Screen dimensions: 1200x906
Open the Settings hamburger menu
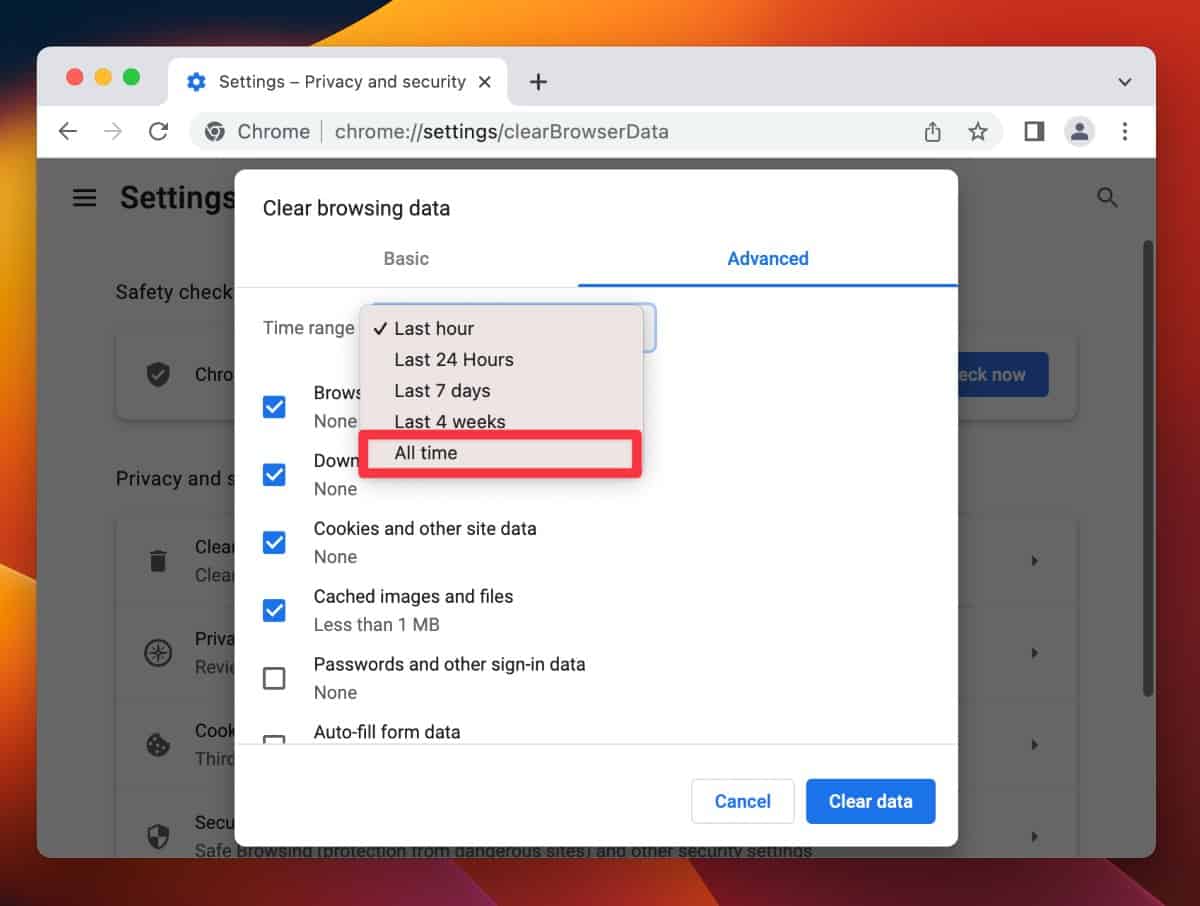tap(84, 197)
